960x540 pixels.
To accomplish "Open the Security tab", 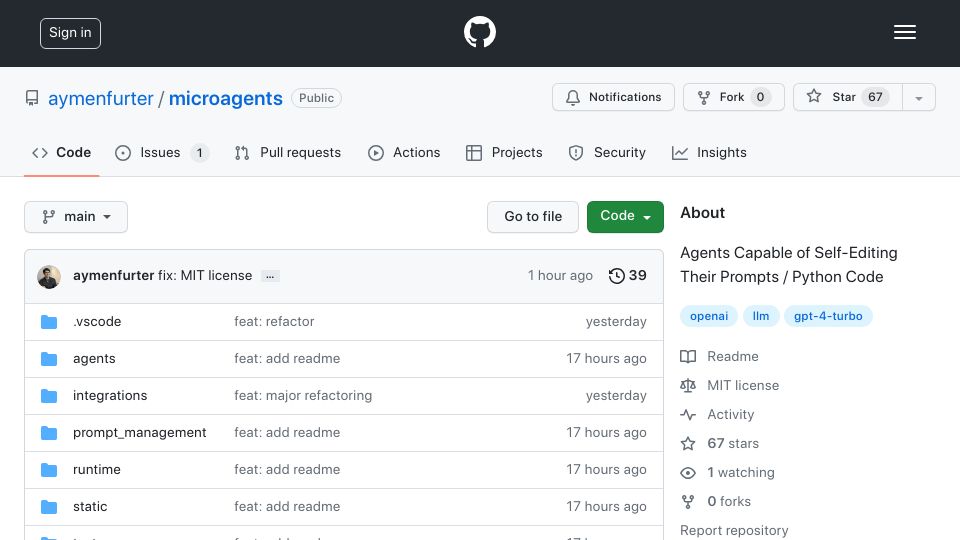I will [x=607, y=152].
